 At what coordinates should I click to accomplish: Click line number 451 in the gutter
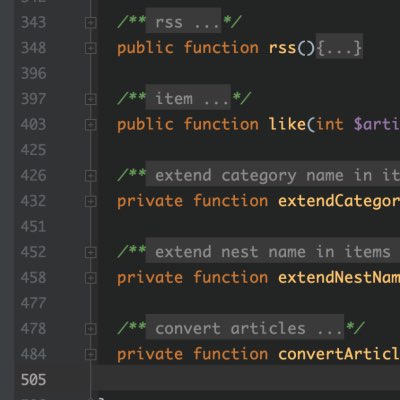33,227
